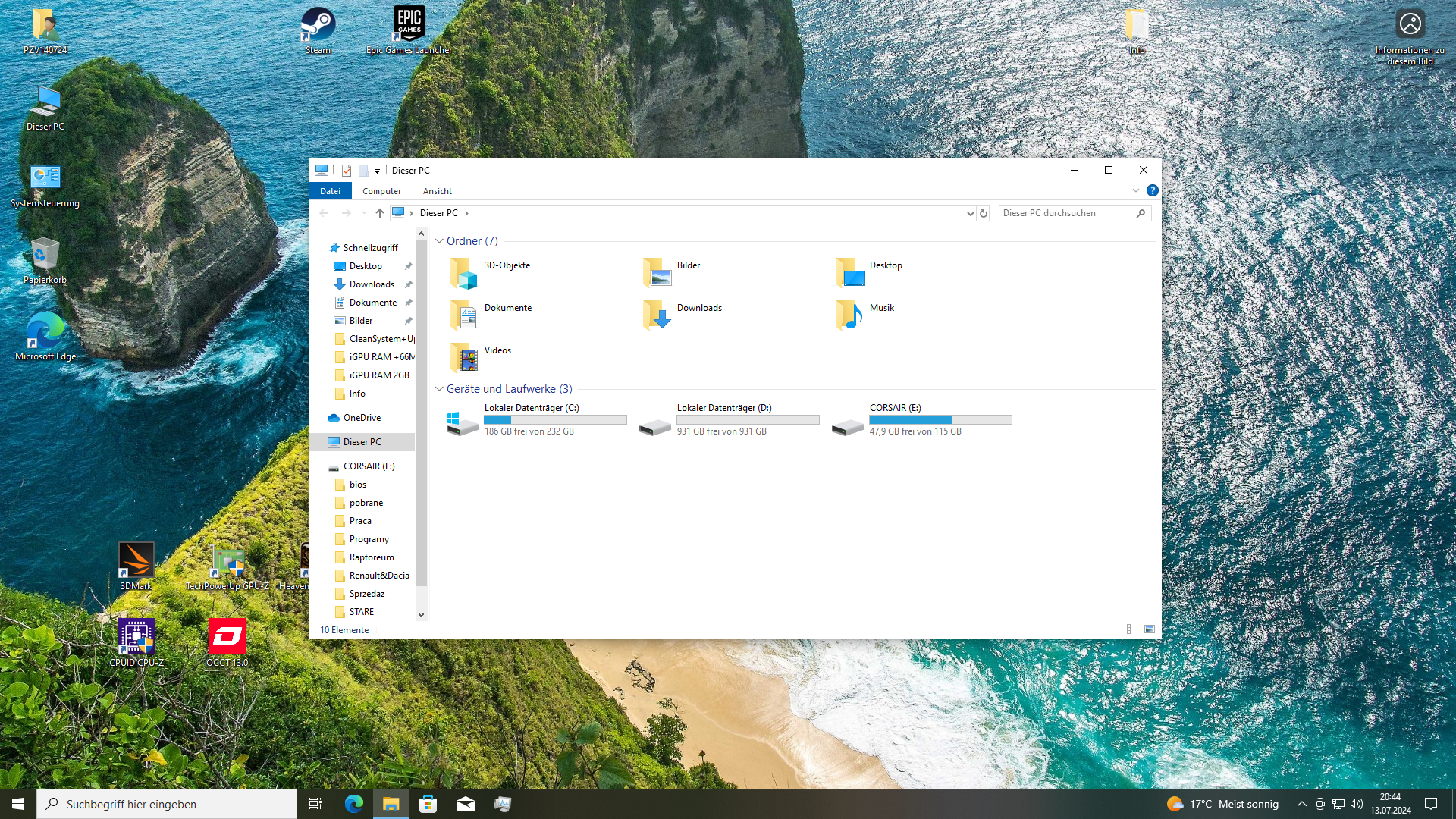Open the Windows Start menu
The image size is (1456, 819).
pos(18,804)
